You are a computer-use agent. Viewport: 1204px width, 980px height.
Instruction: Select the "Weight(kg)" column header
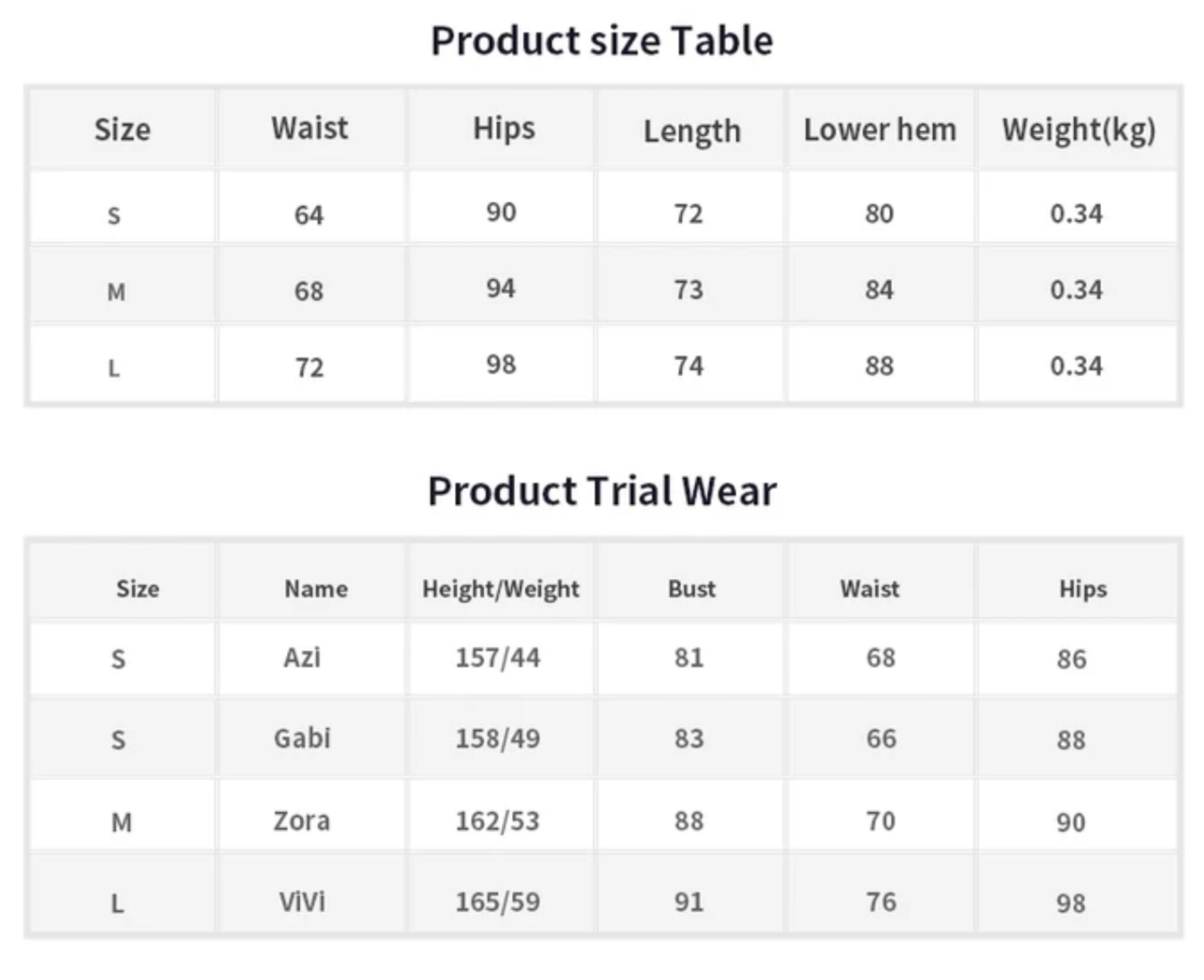tap(1078, 130)
